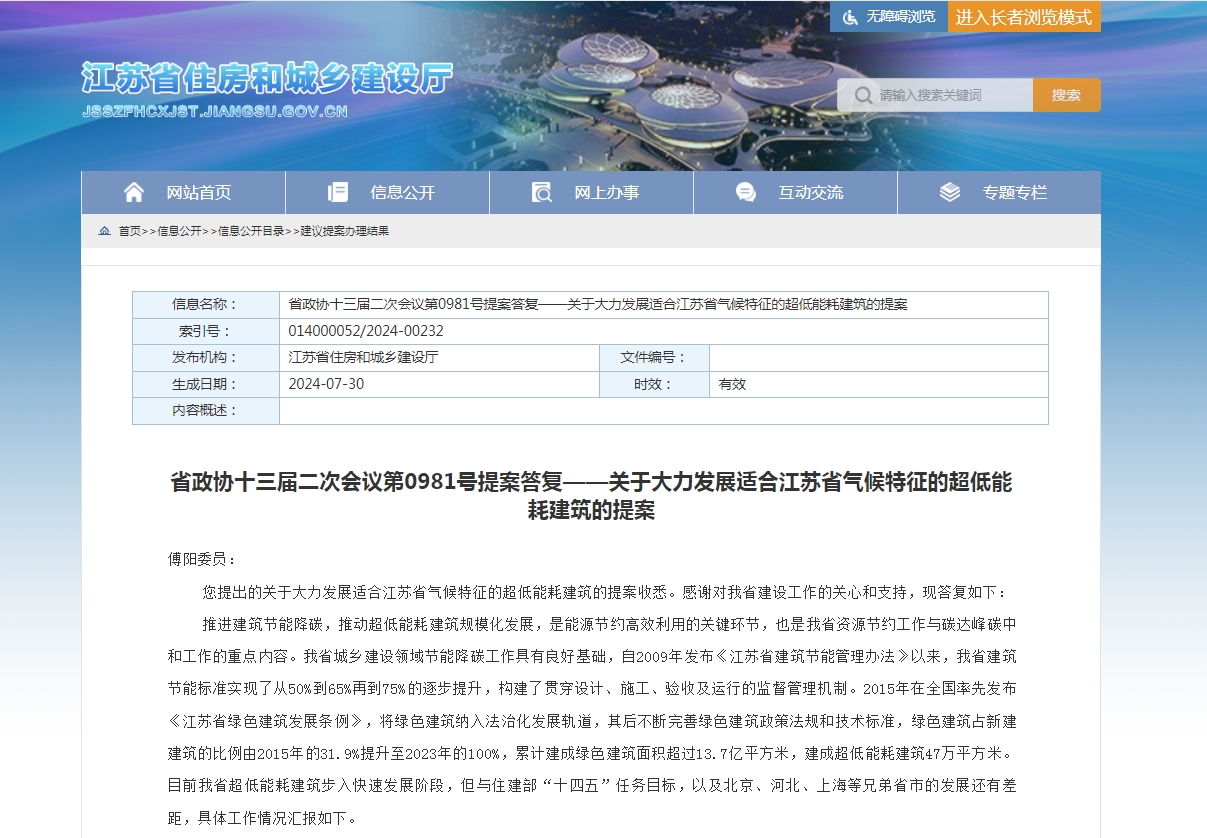Click the chat bubble icon beside 互动交流
Image resolution: width=1207 pixels, height=838 pixels.
[744, 192]
